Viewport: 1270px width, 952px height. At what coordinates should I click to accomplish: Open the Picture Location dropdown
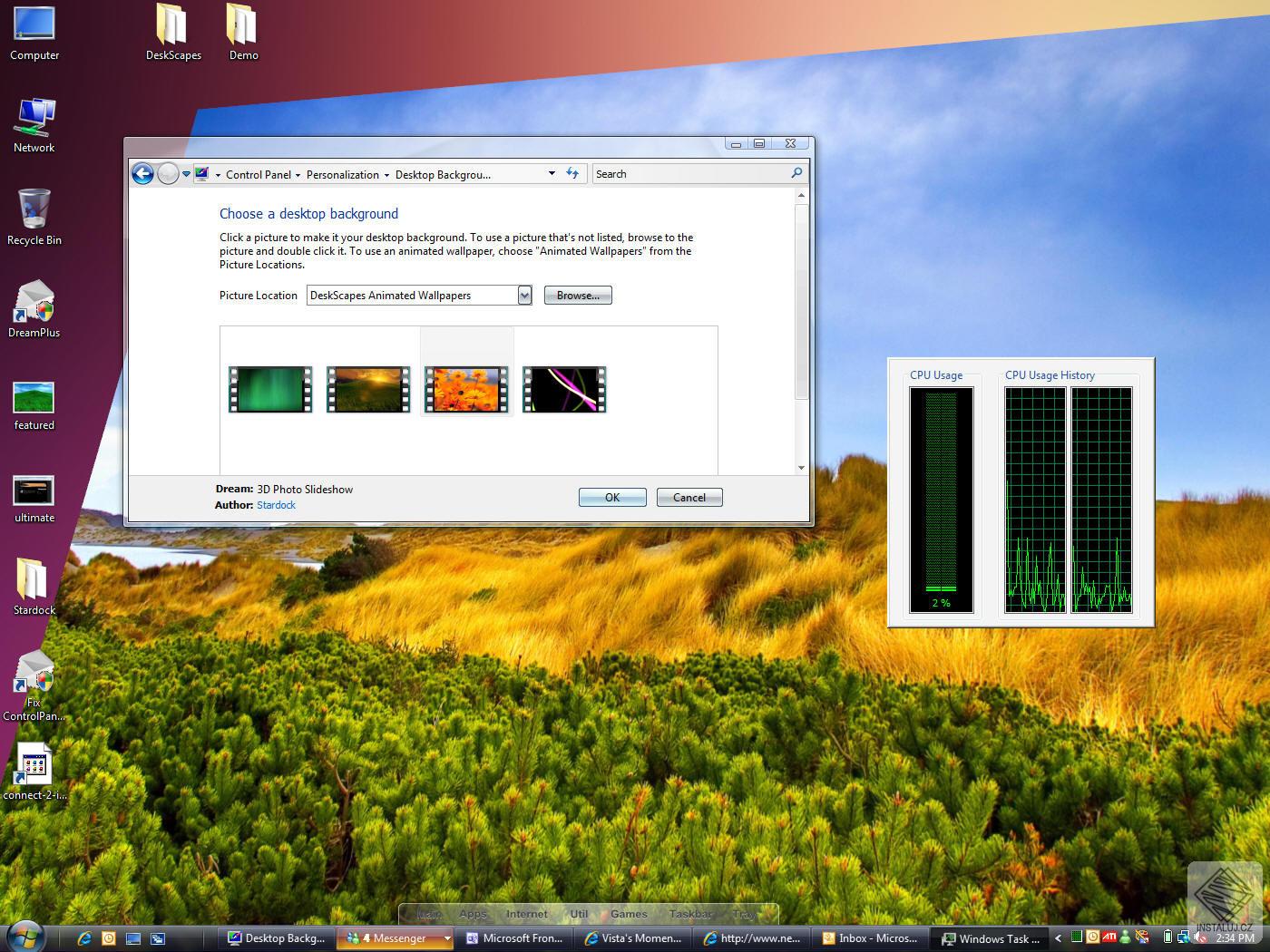524,296
